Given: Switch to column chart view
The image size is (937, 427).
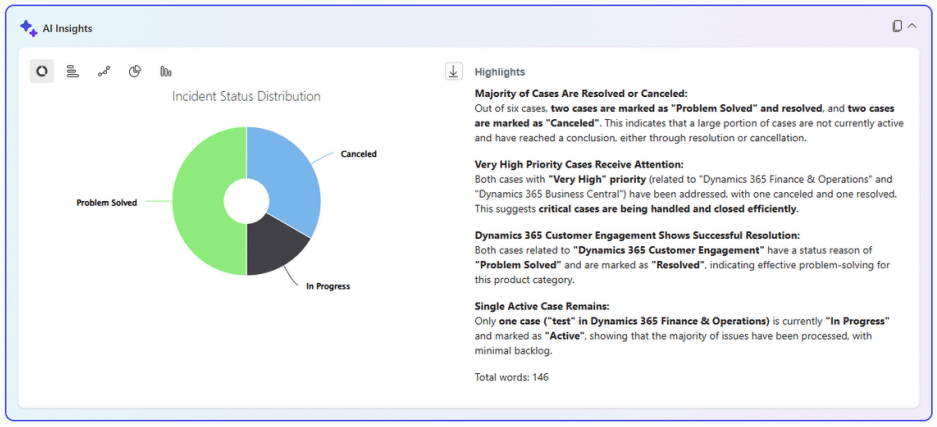Looking at the screenshot, I should coord(166,71).
